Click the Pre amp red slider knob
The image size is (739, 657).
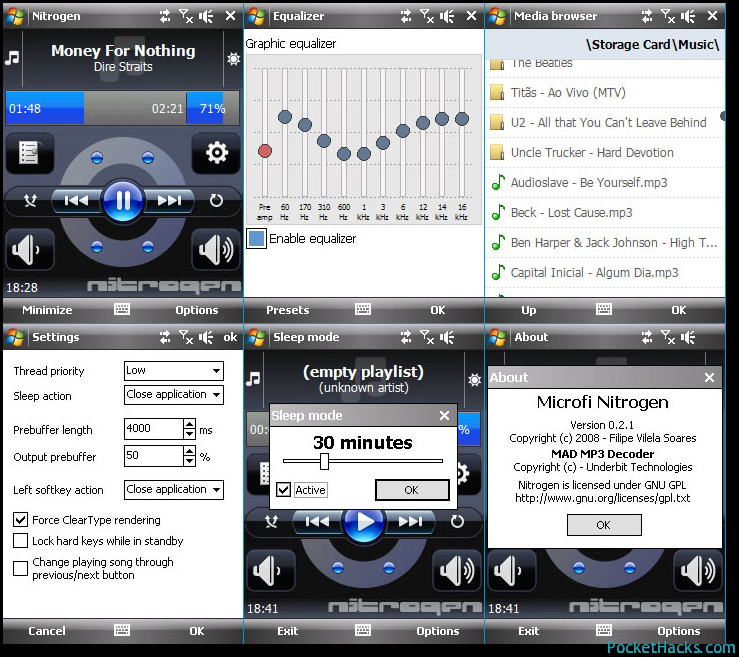265,151
